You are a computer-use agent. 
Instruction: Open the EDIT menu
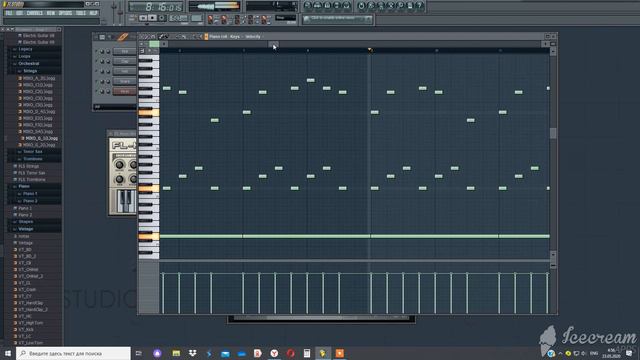(x=20, y=13)
